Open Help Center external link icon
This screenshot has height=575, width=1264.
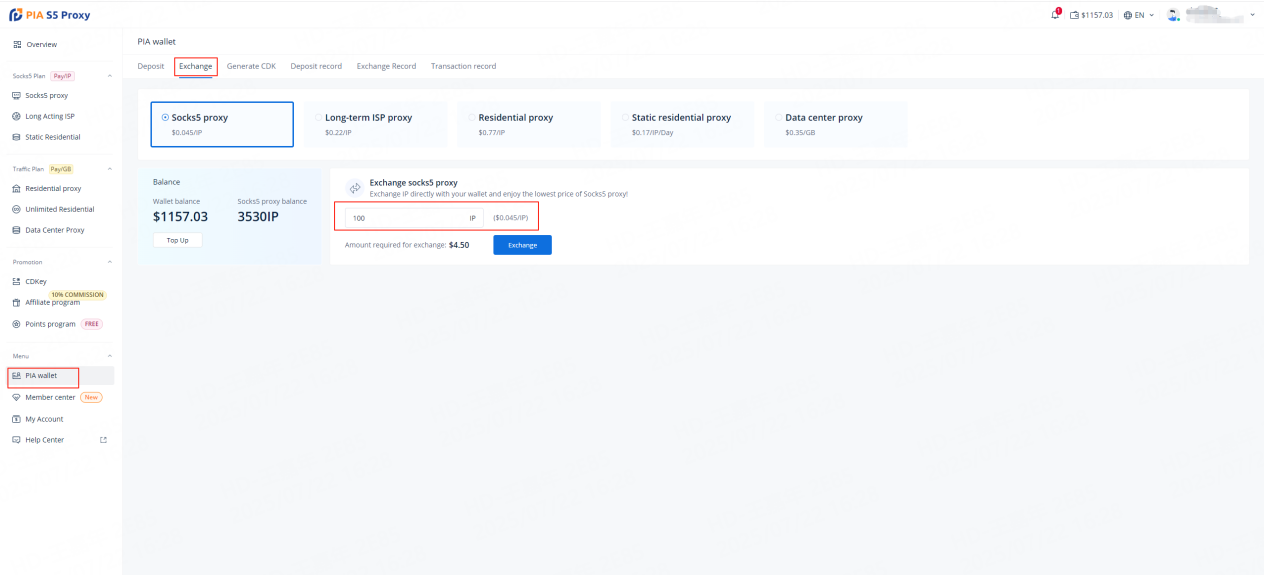(x=103, y=440)
